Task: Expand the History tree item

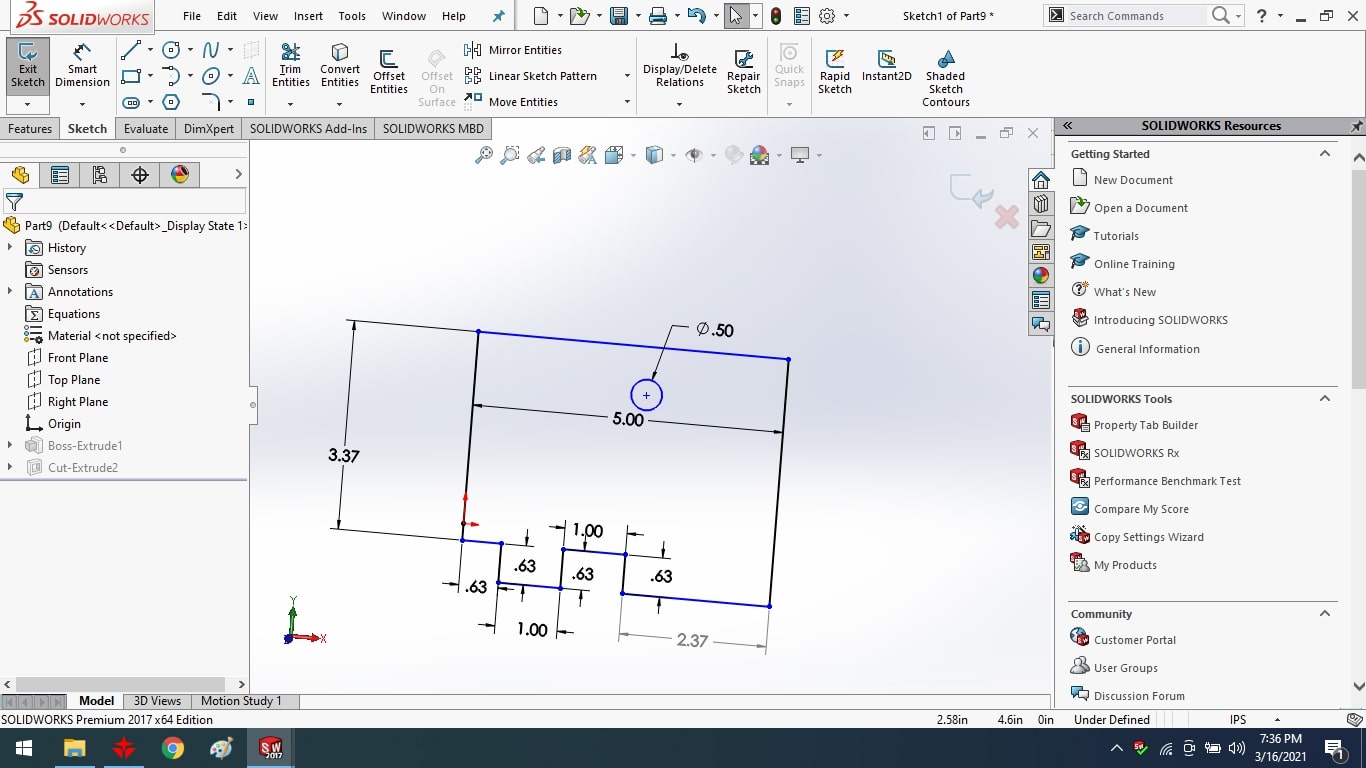Action: 10,248
